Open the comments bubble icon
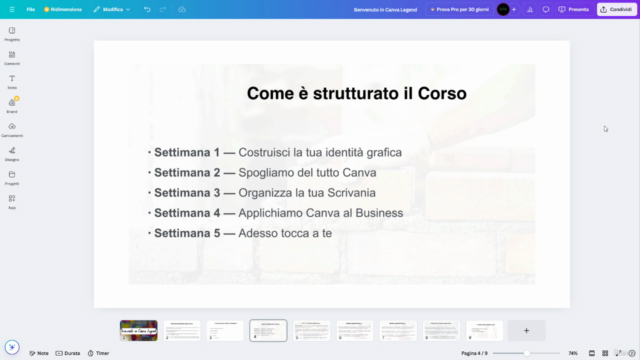 point(546,9)
